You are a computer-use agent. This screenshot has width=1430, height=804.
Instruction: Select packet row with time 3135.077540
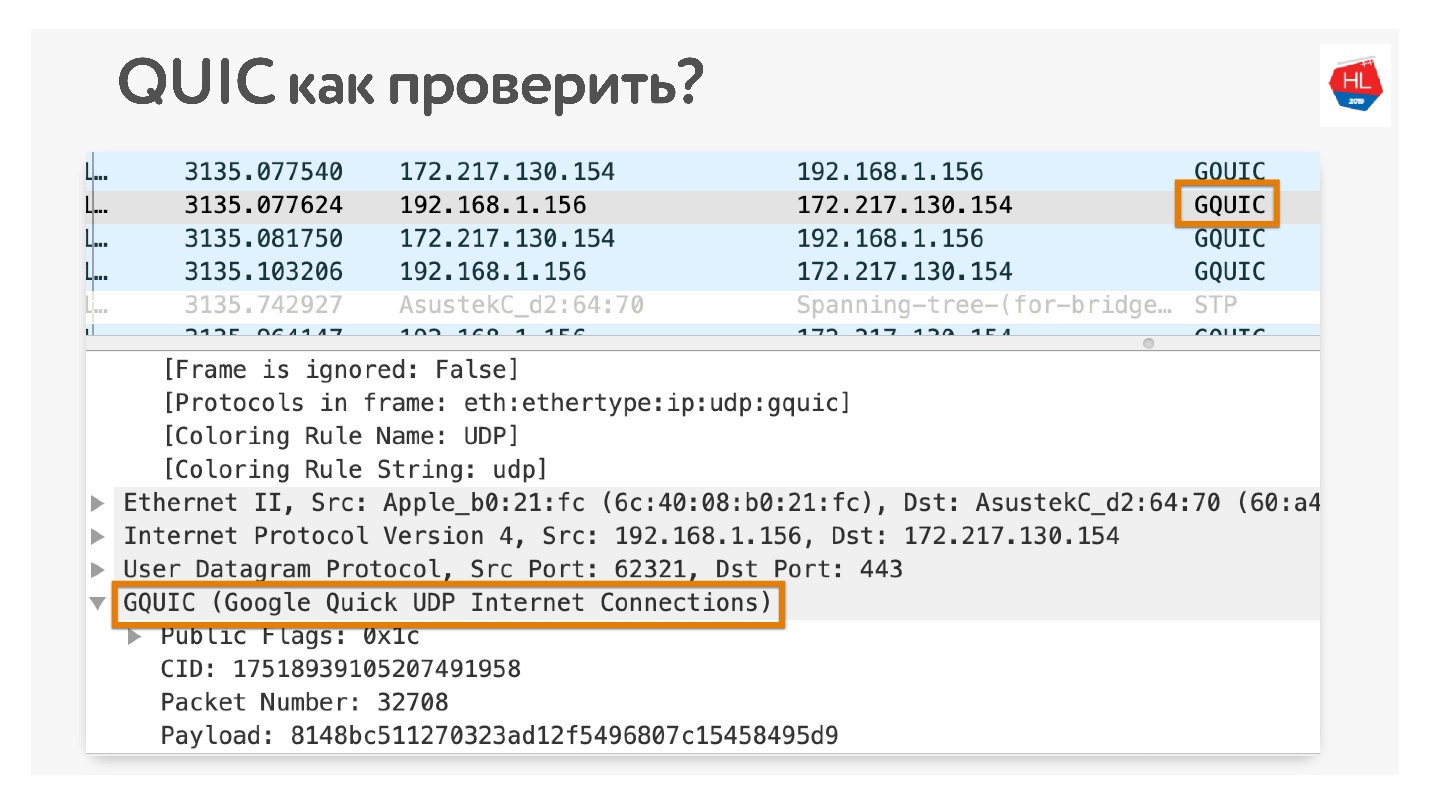tap(702, 172)
